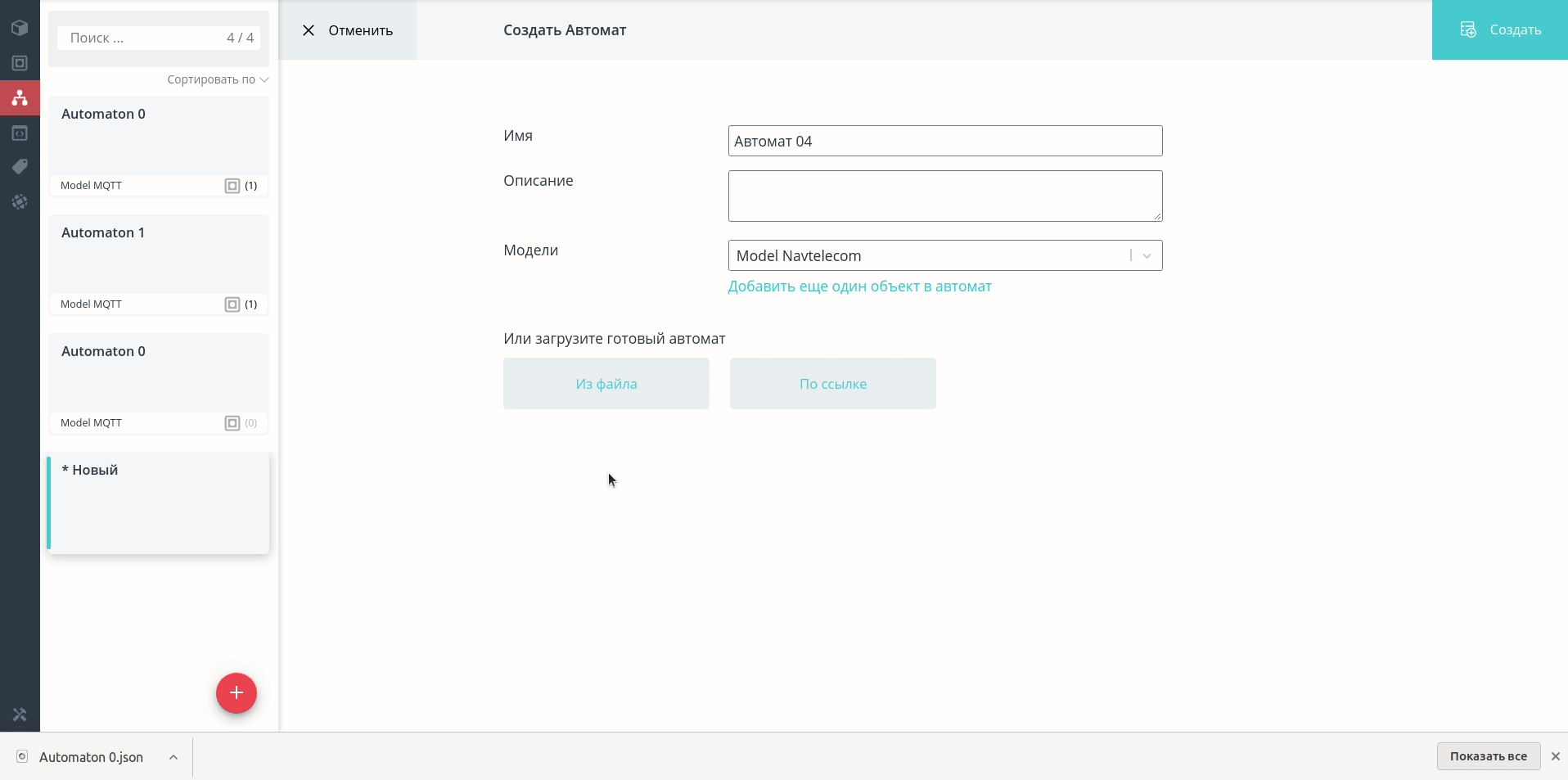Click the Добавить еще один объект link
1568x780 pixels.
[x=860, y=286]
